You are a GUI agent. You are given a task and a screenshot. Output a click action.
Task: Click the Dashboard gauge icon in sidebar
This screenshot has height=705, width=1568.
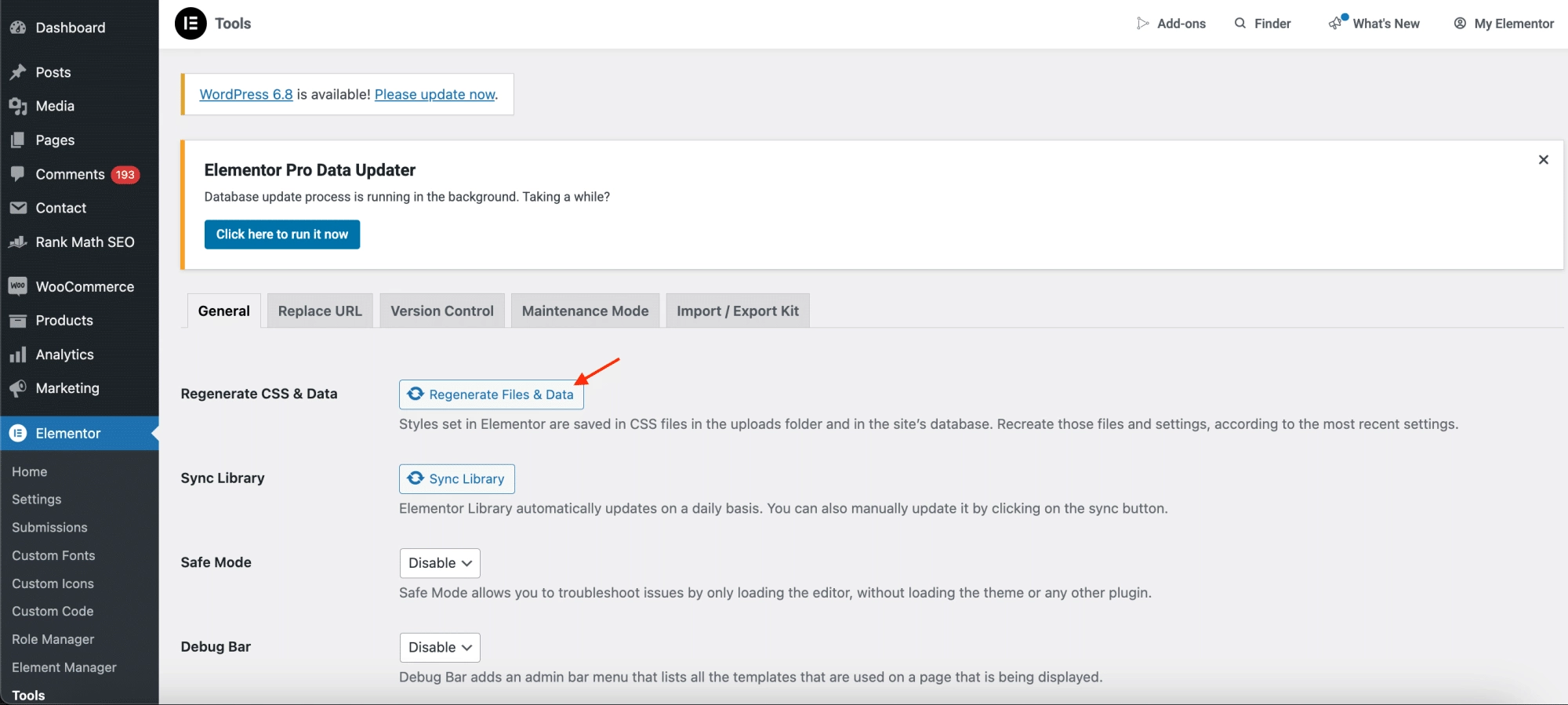click(x=18, y=27)
